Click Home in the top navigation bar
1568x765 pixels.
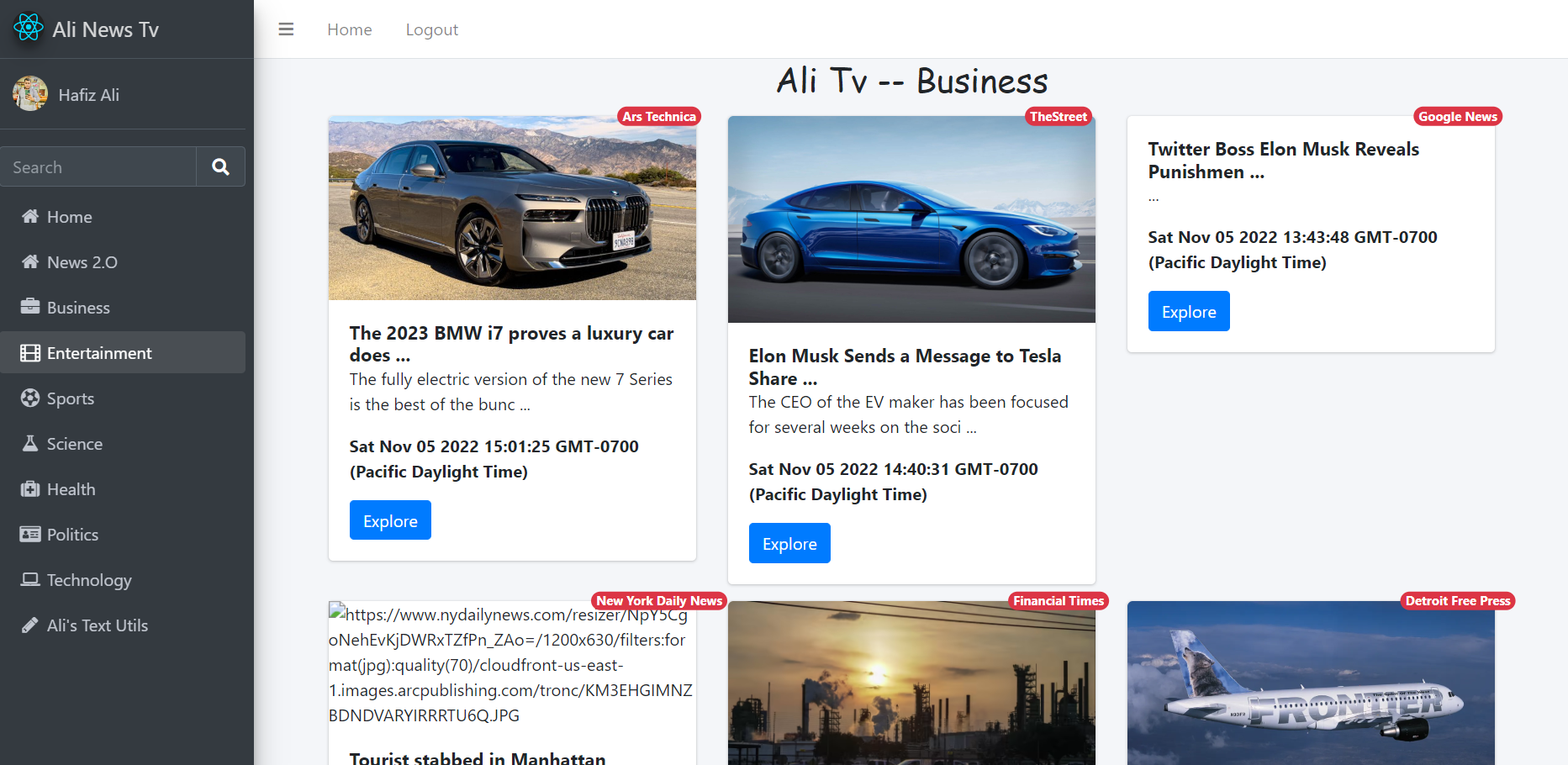tap(349, 29)
